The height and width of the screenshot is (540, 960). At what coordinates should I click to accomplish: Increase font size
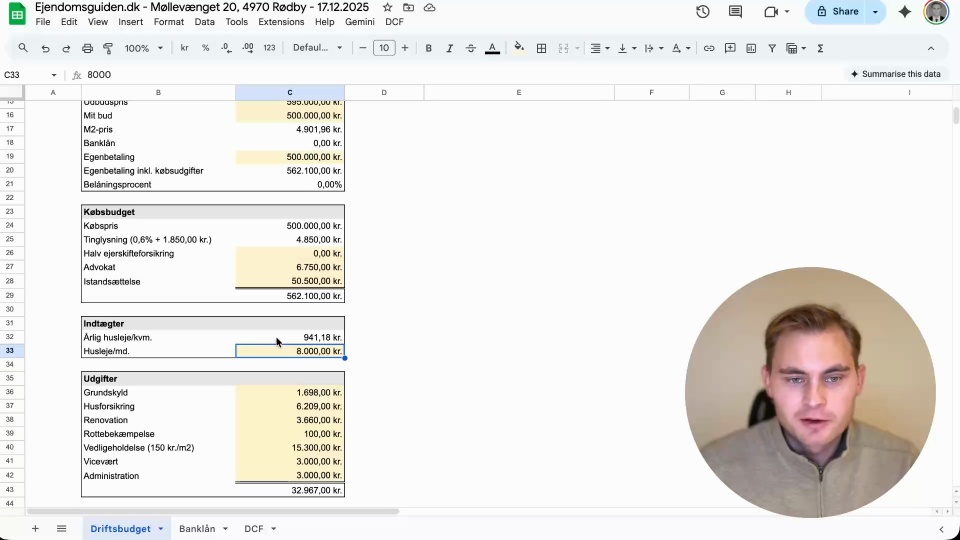405,48
